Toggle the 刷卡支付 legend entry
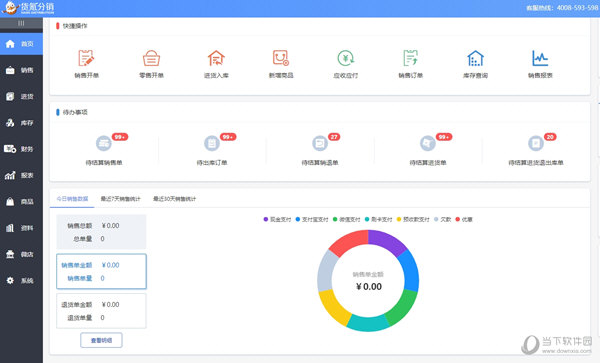This screenshot has height=363, width=600. pyautogui.click(x=378, y=220)
